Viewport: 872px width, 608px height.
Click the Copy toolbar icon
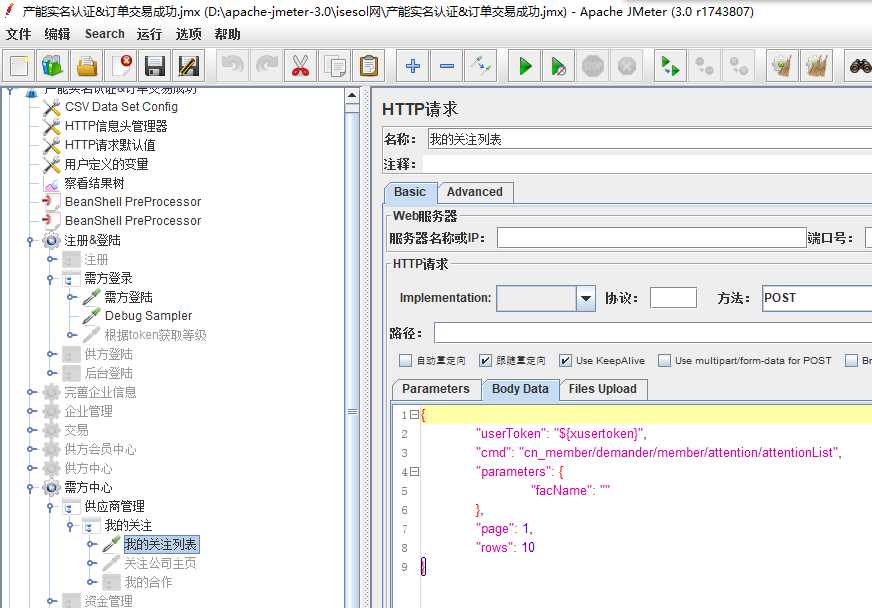pos(335,66)
